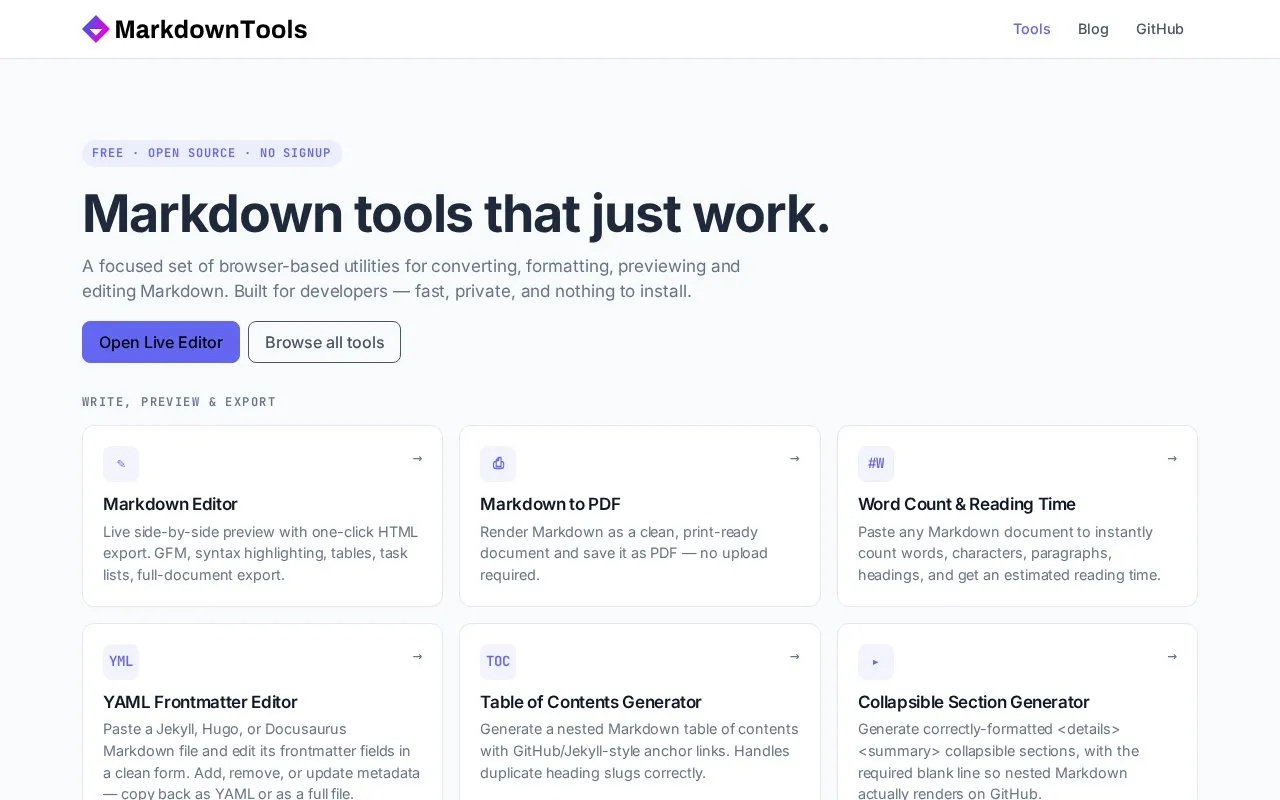Click the 'Generate correctly-formatted <details>' description

tap(999, 761)
